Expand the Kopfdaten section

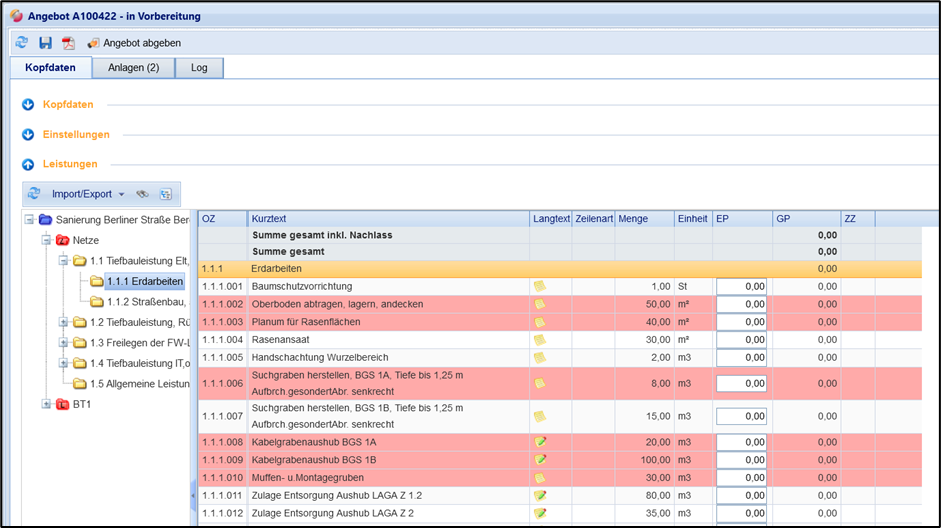tap(28, 104)
